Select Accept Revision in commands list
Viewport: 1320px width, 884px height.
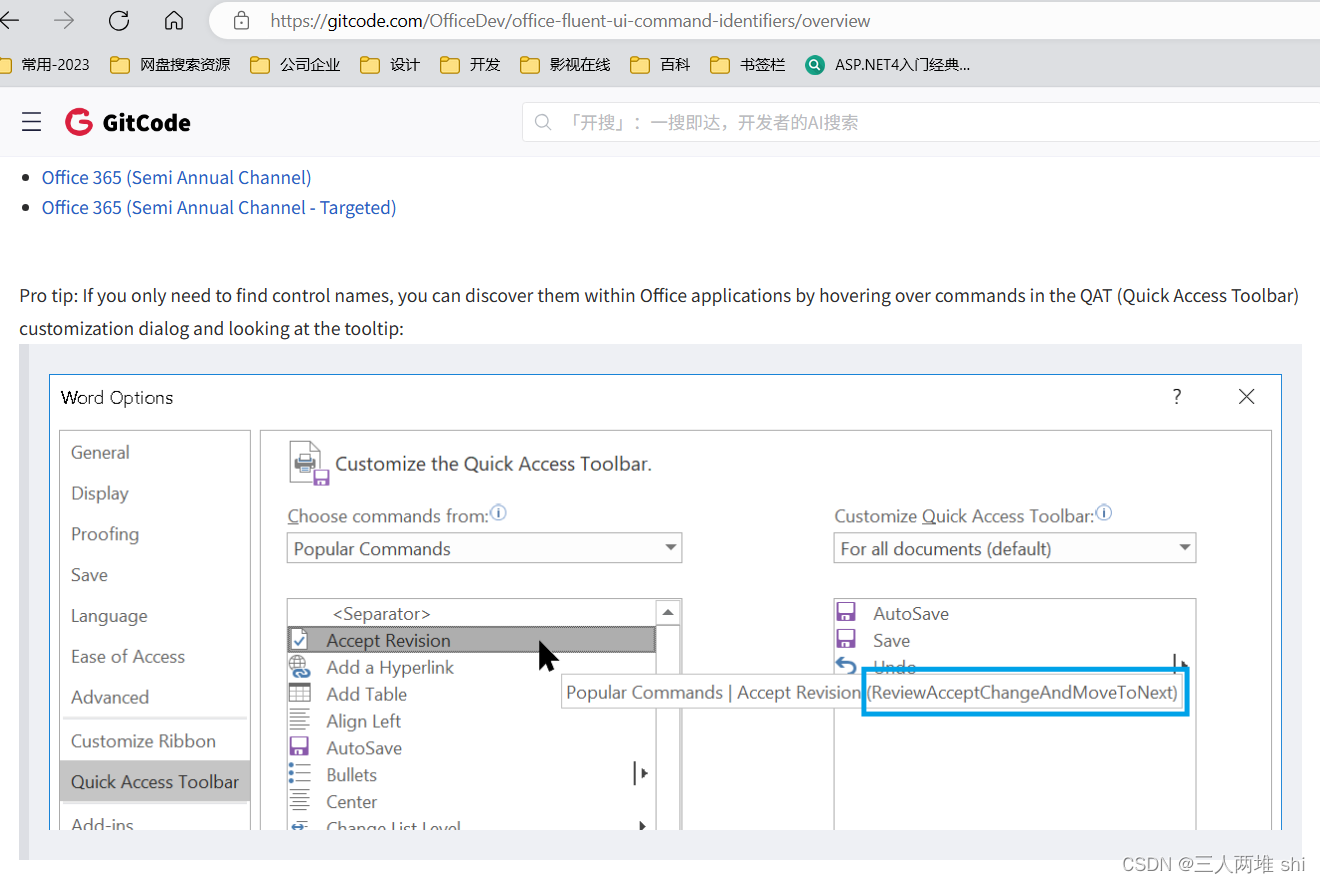pos(471,640)
